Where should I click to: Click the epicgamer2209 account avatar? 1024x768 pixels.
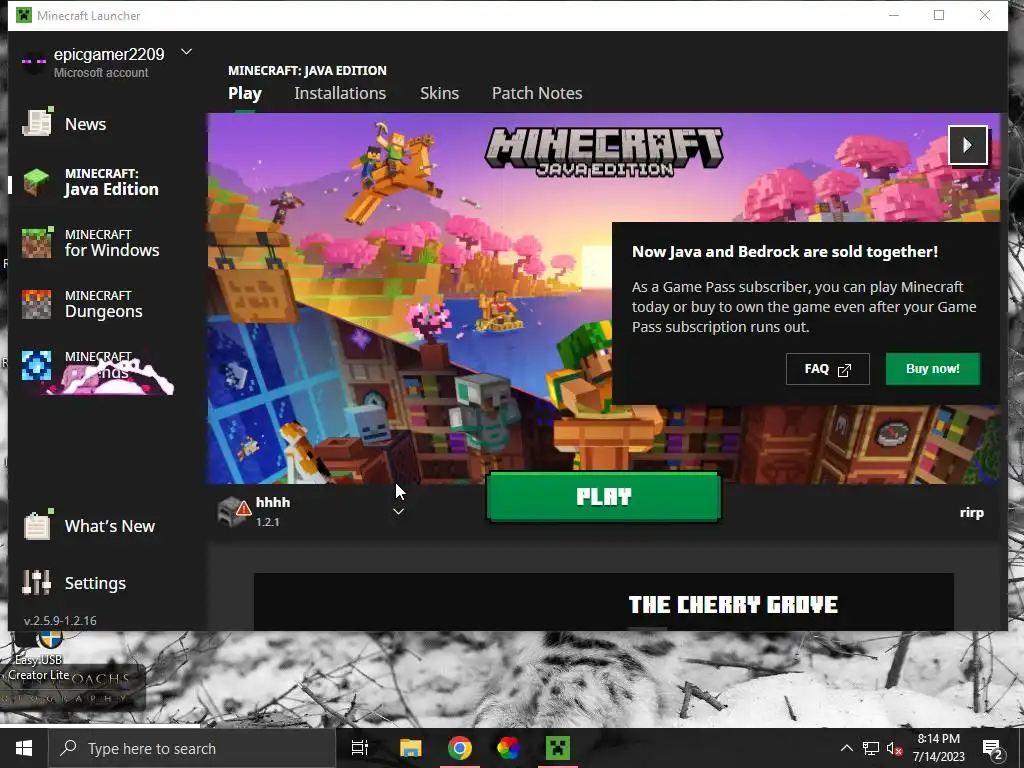[33, 62]
